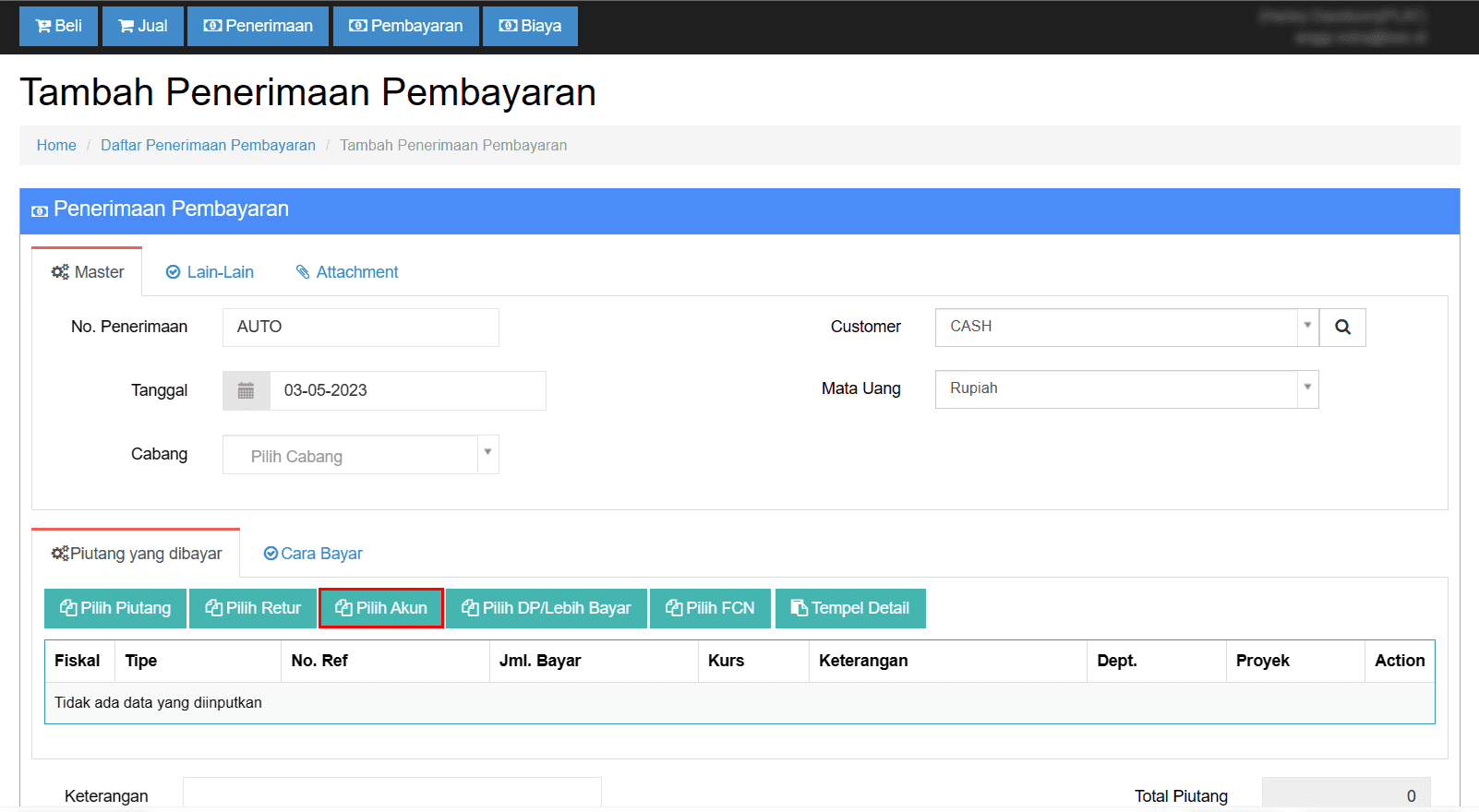Click the Pilih Piutang button
Screen dimensions: 1479x812
[115, 608]
